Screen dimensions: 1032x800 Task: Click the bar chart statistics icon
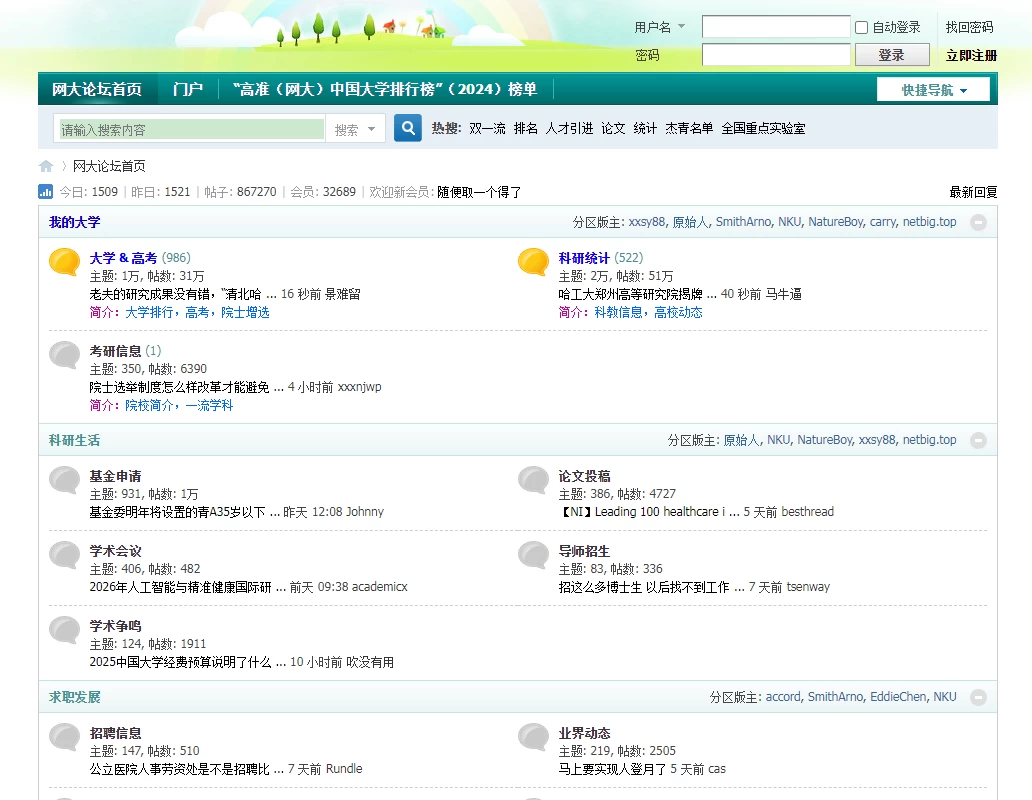point(46,192)
